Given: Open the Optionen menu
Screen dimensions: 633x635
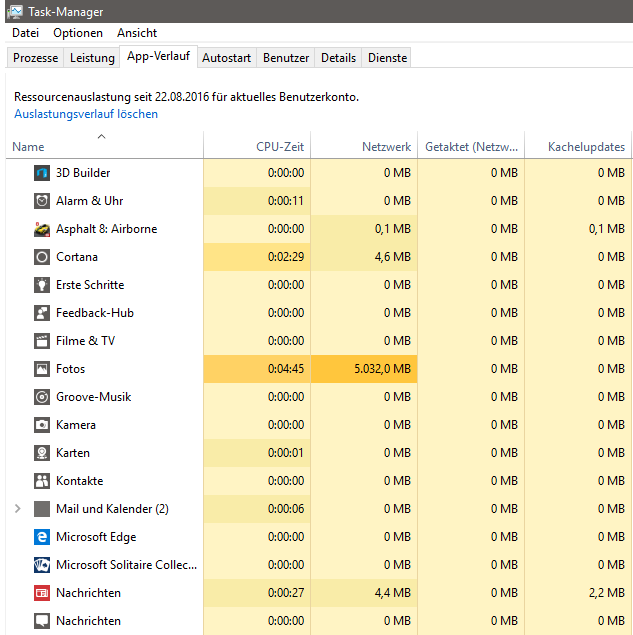Looking at the screenshot, I should 78,33.
